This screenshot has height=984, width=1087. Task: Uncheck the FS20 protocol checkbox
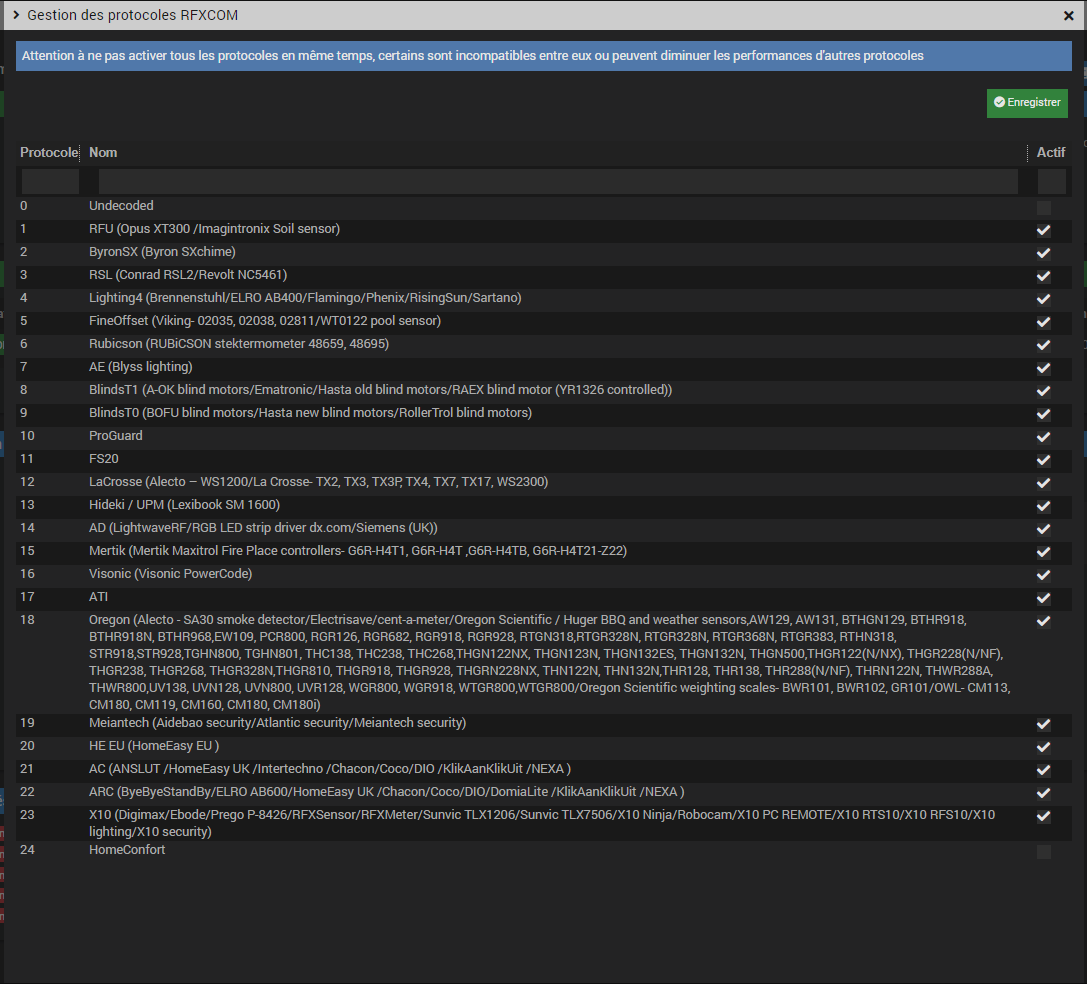[x=1043, y=460]
